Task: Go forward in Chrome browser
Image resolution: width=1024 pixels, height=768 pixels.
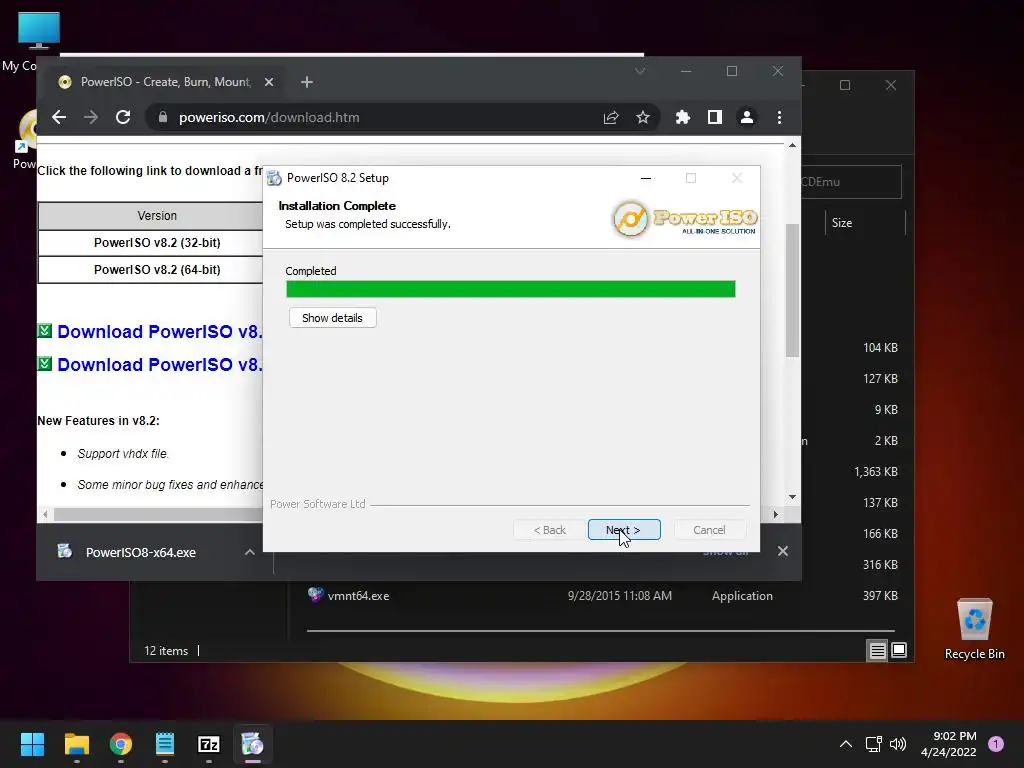Action: (91, 118)
